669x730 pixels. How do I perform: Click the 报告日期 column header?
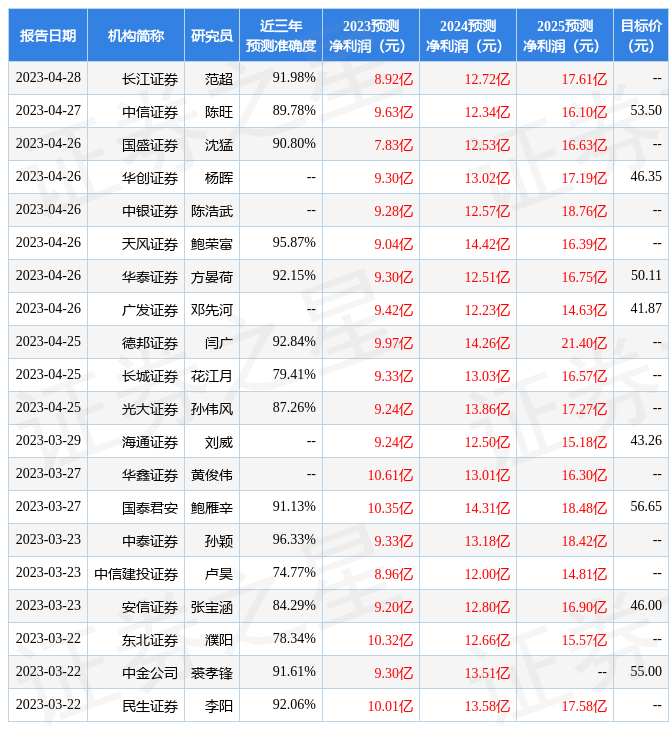48,35
